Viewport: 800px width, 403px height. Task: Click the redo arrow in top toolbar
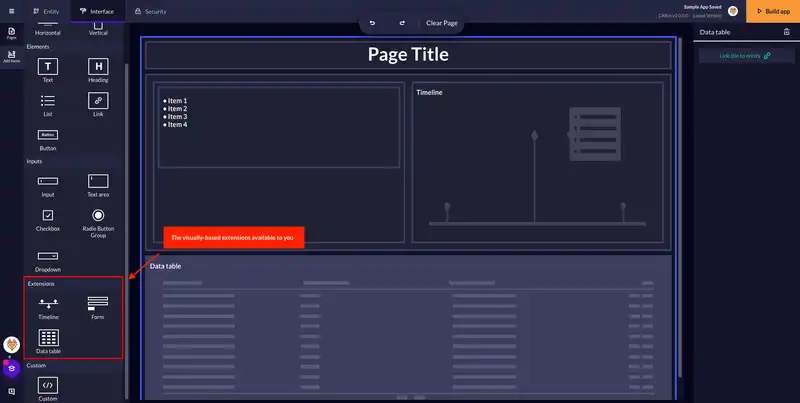[x=402, y=22]
